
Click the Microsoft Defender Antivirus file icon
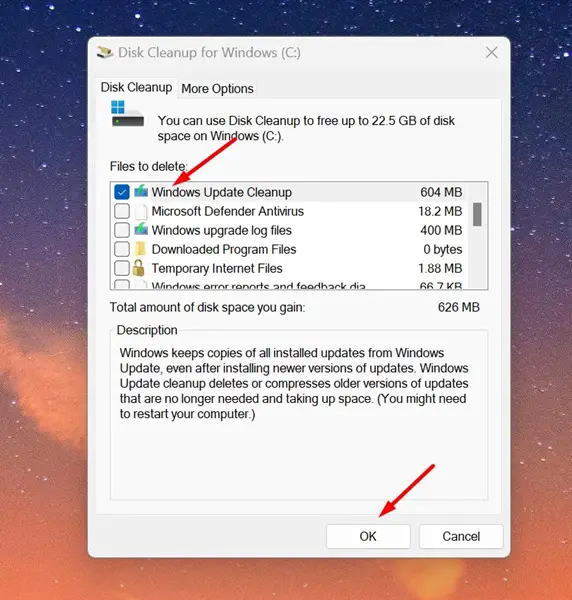click(x=141, y=211)
